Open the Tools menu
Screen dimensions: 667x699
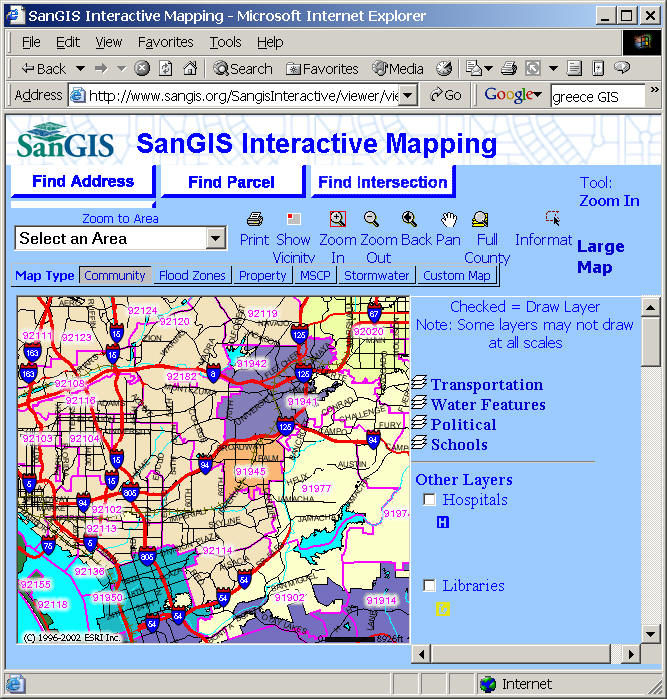point(225,42)
